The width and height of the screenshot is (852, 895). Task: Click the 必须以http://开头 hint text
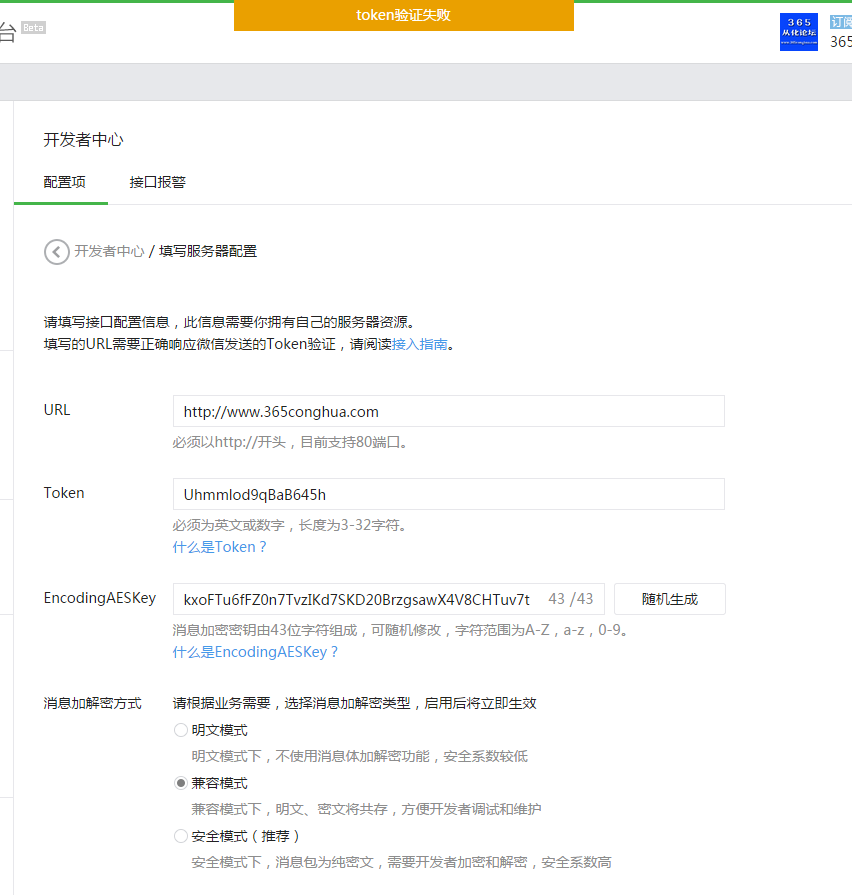pyautogui.click(x=290, y=442)
